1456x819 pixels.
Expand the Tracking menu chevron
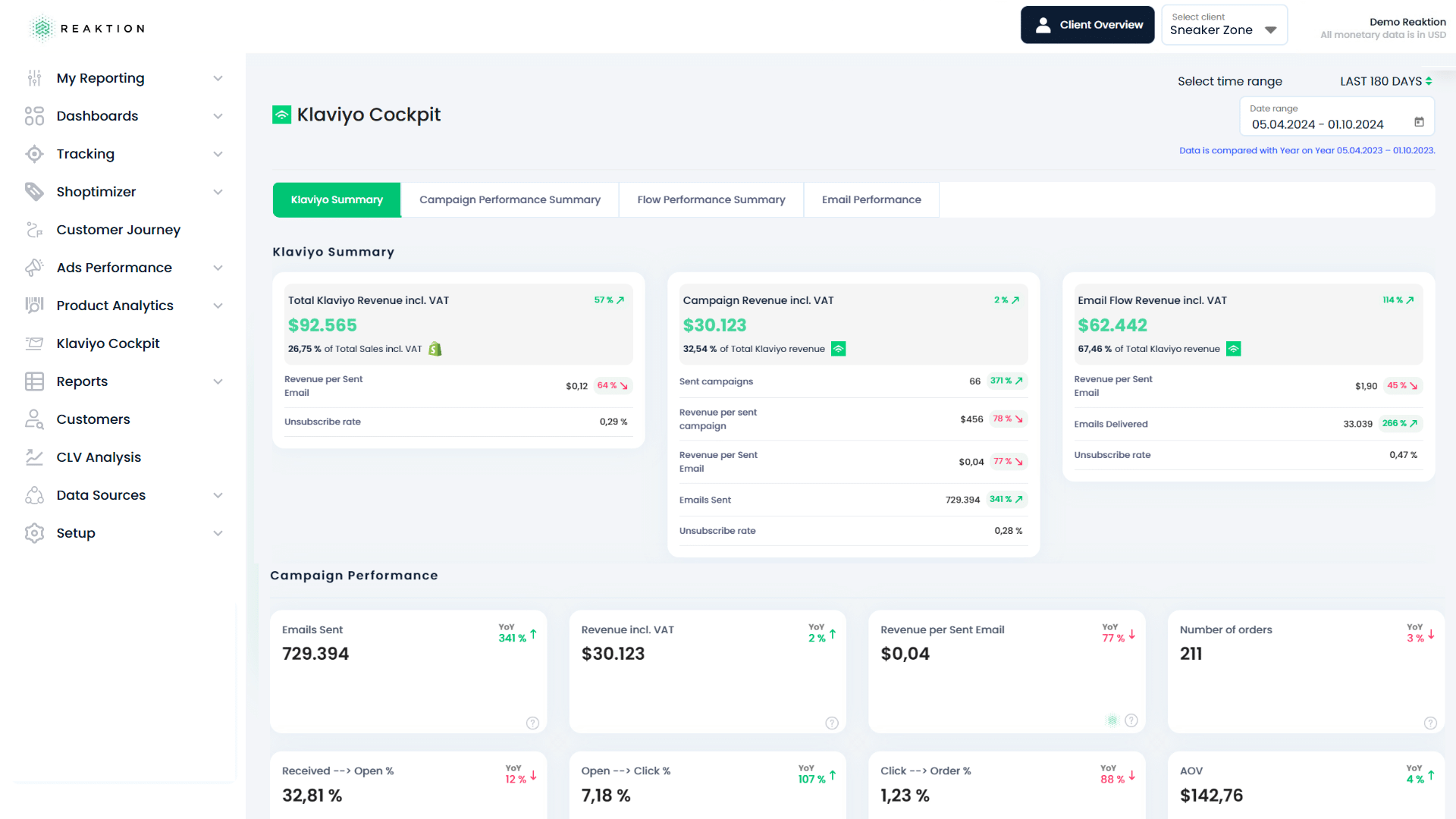(218, 154)
